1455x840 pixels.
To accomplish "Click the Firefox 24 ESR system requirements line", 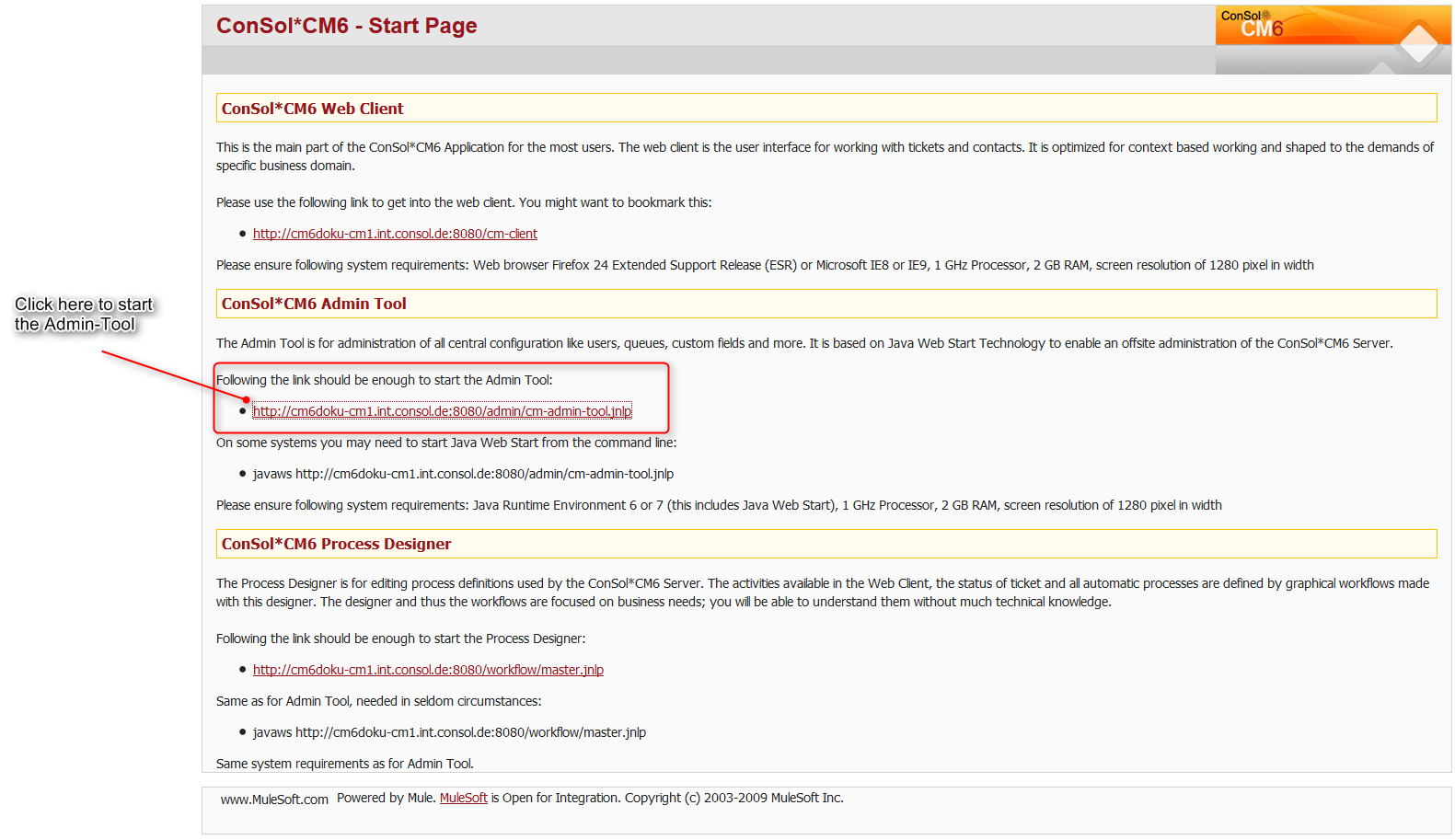I will tap(765, 265).
